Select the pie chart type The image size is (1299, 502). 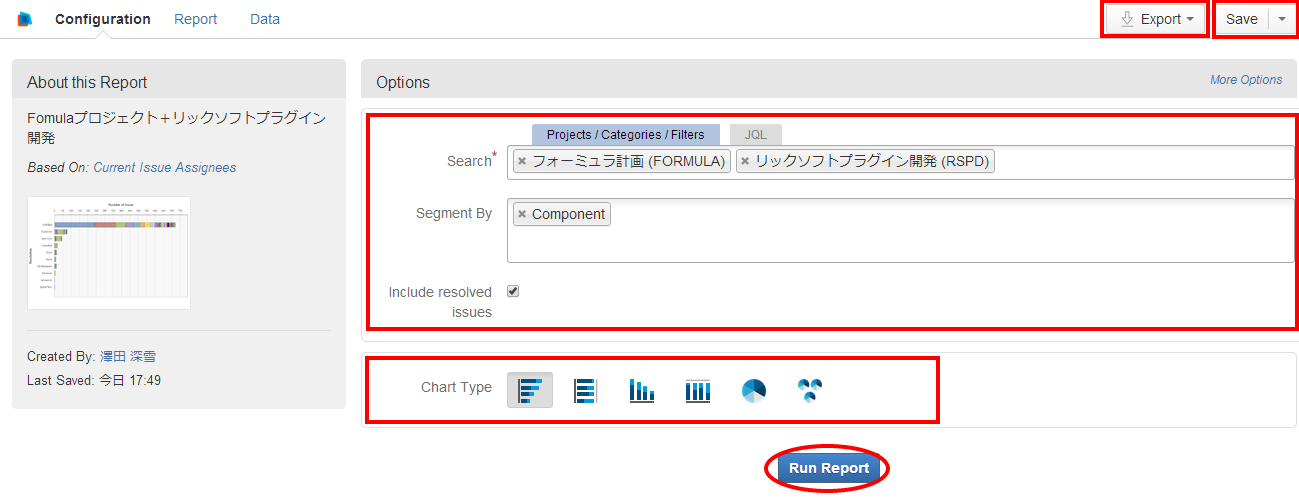(754, 390)
